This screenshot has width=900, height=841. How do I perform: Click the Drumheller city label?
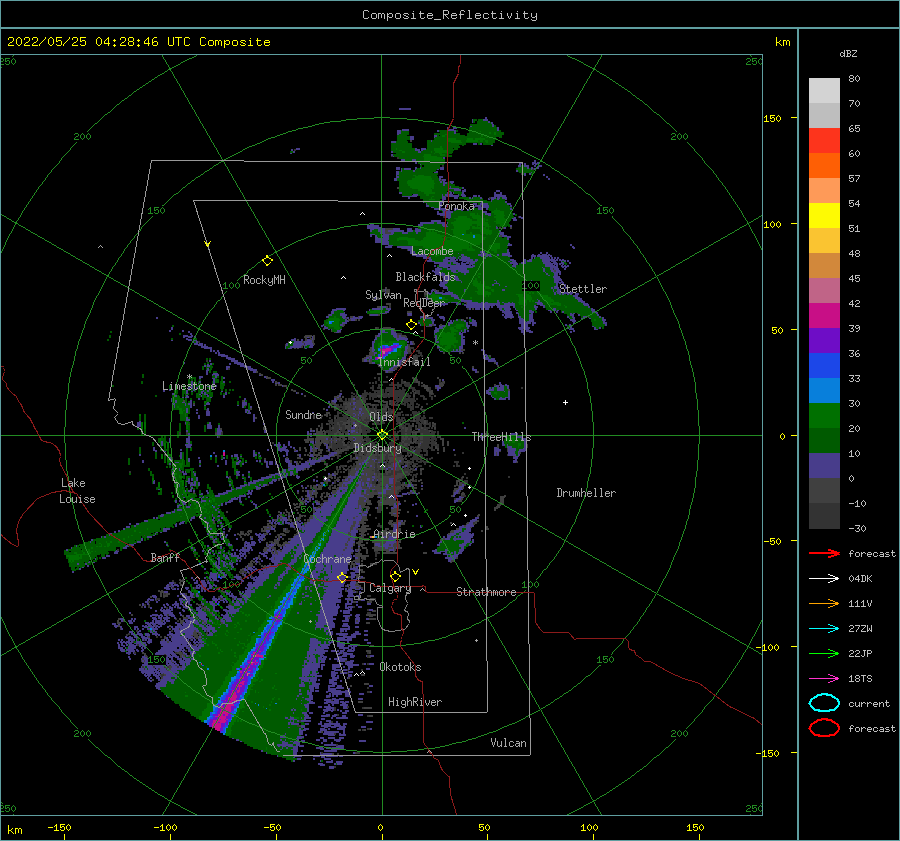(586, 493)
